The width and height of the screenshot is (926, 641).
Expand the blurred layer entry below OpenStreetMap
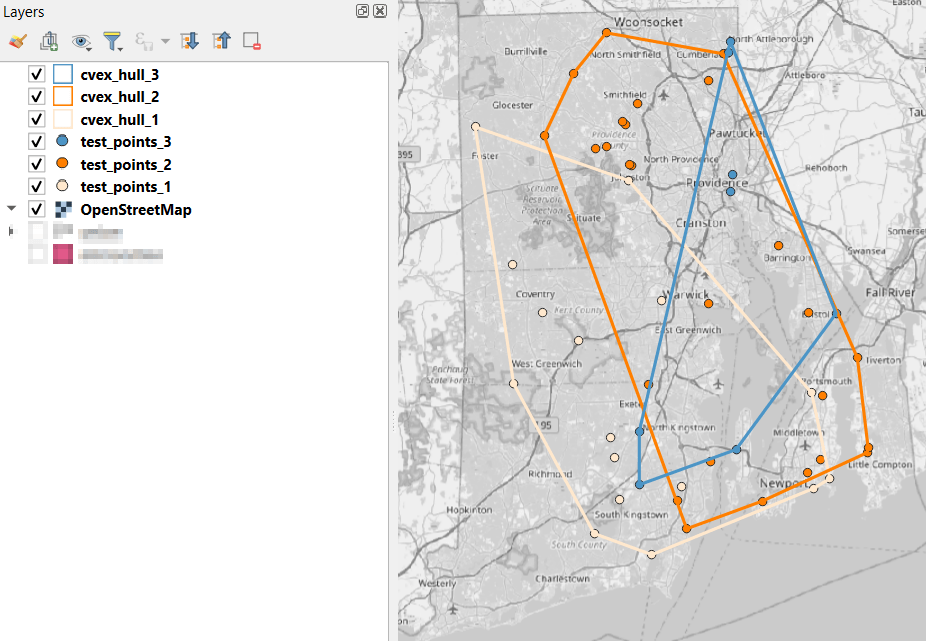click(x=12, y=232)
